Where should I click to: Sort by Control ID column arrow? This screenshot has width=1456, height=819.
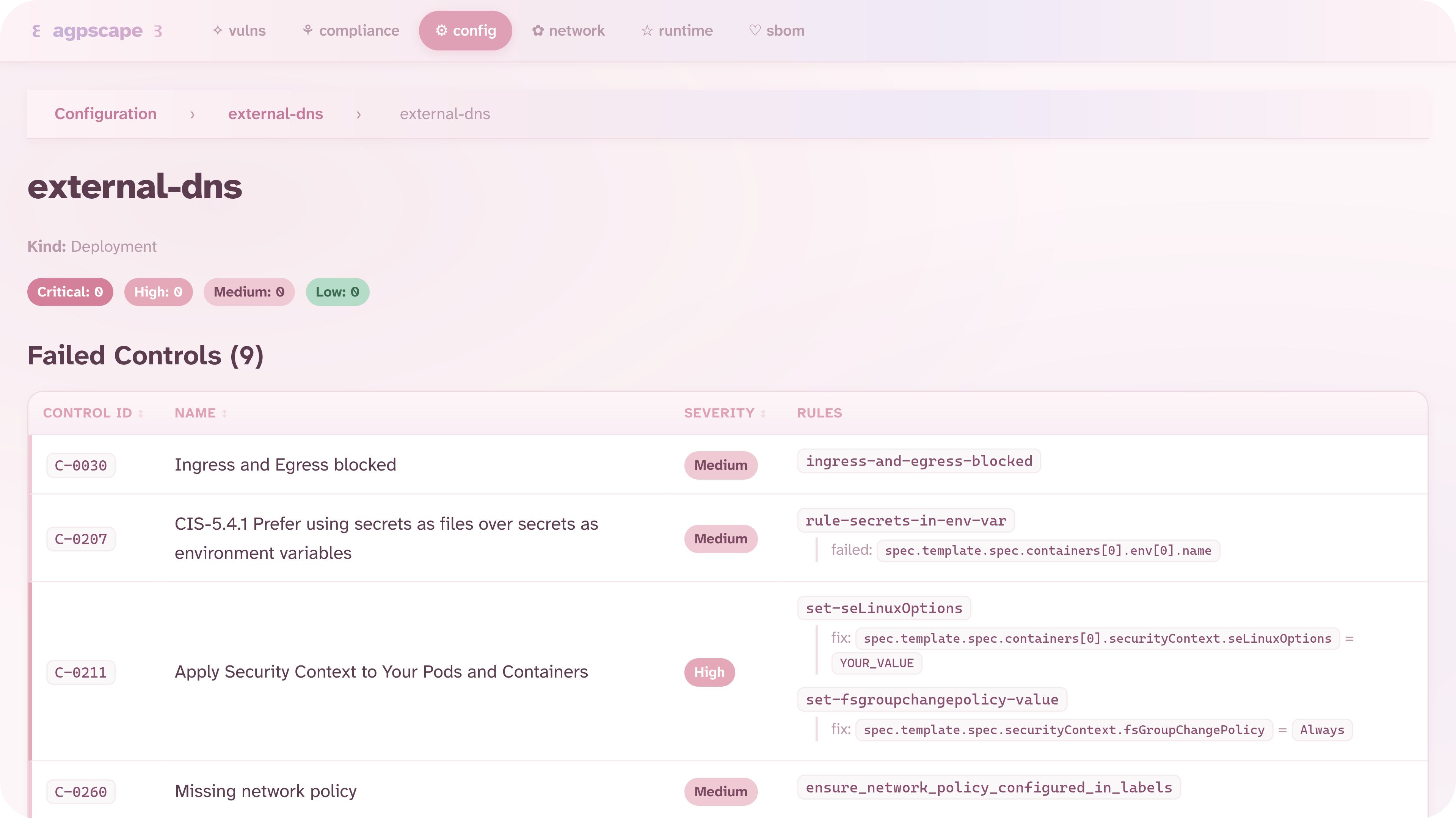[x=141, y=414]
